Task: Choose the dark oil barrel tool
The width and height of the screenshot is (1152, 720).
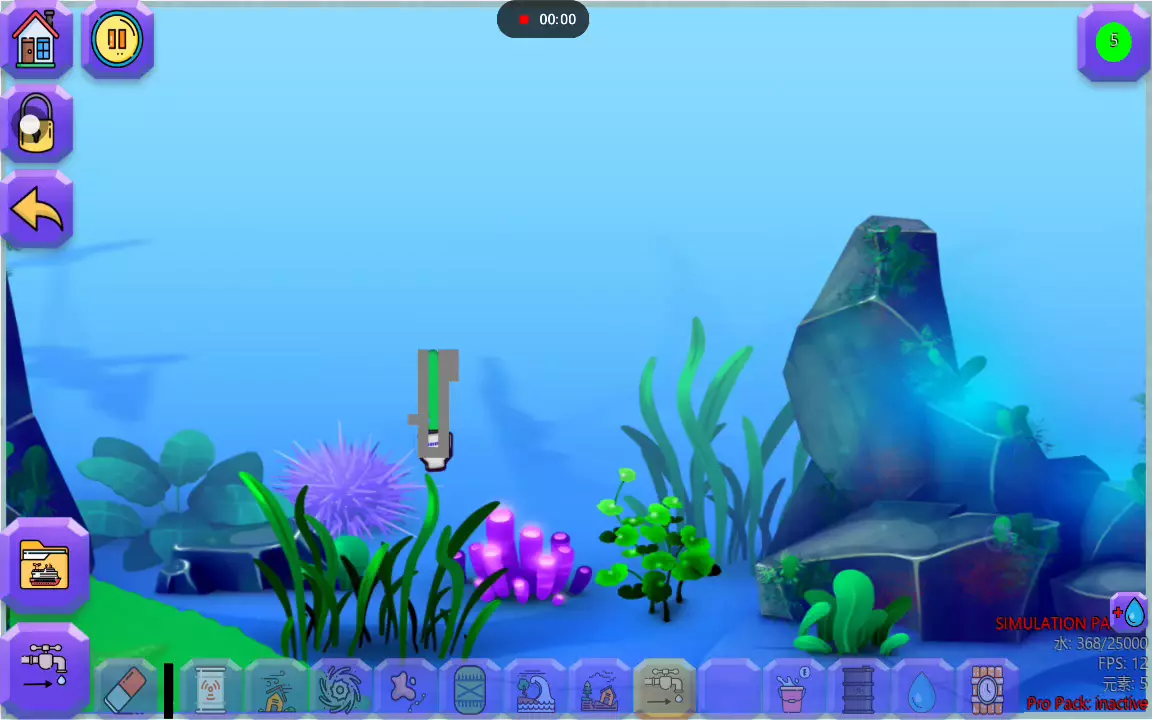Action: (x=858, y=689)
